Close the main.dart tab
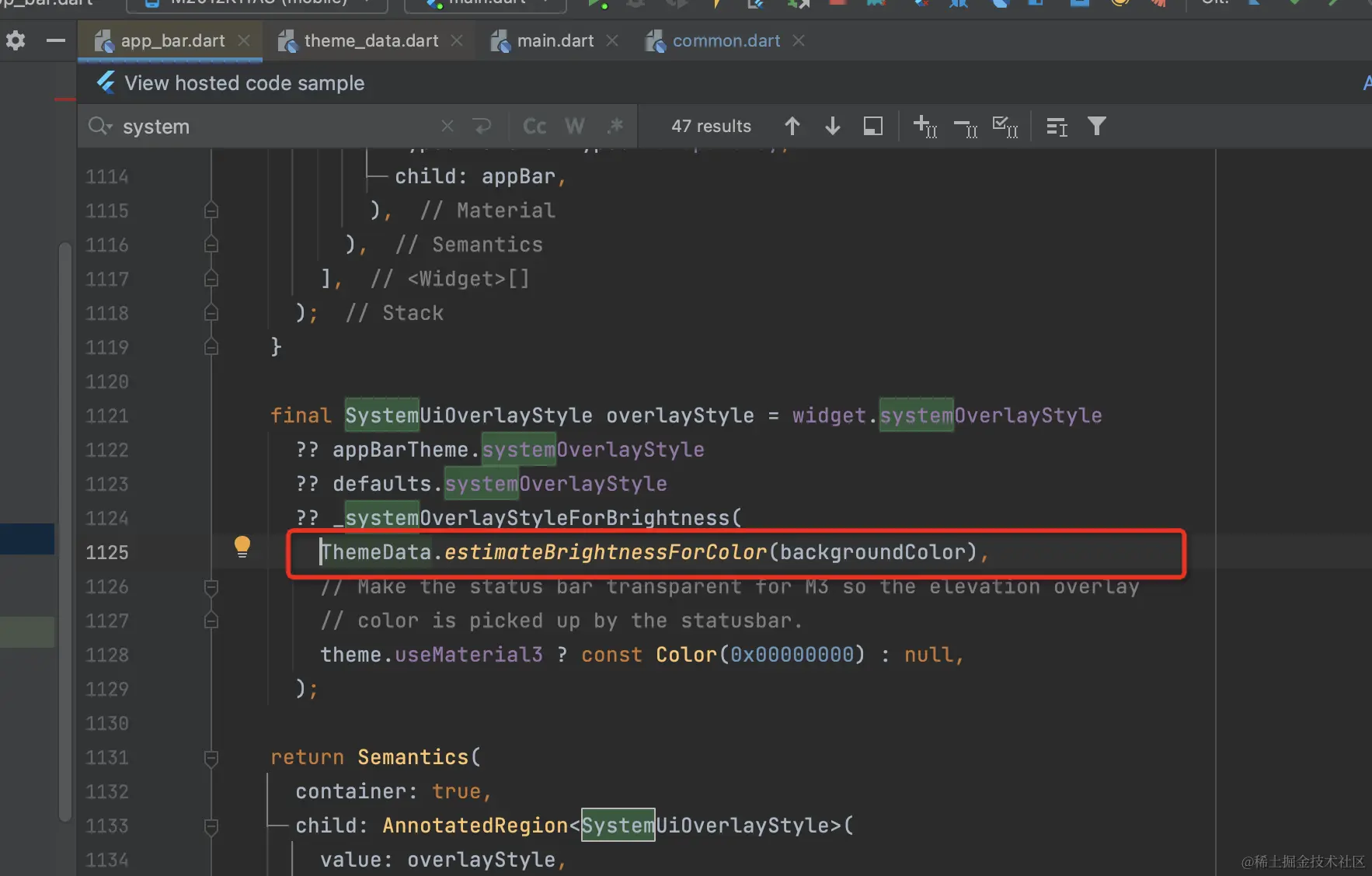1372x876 pixels. (612, 40)
